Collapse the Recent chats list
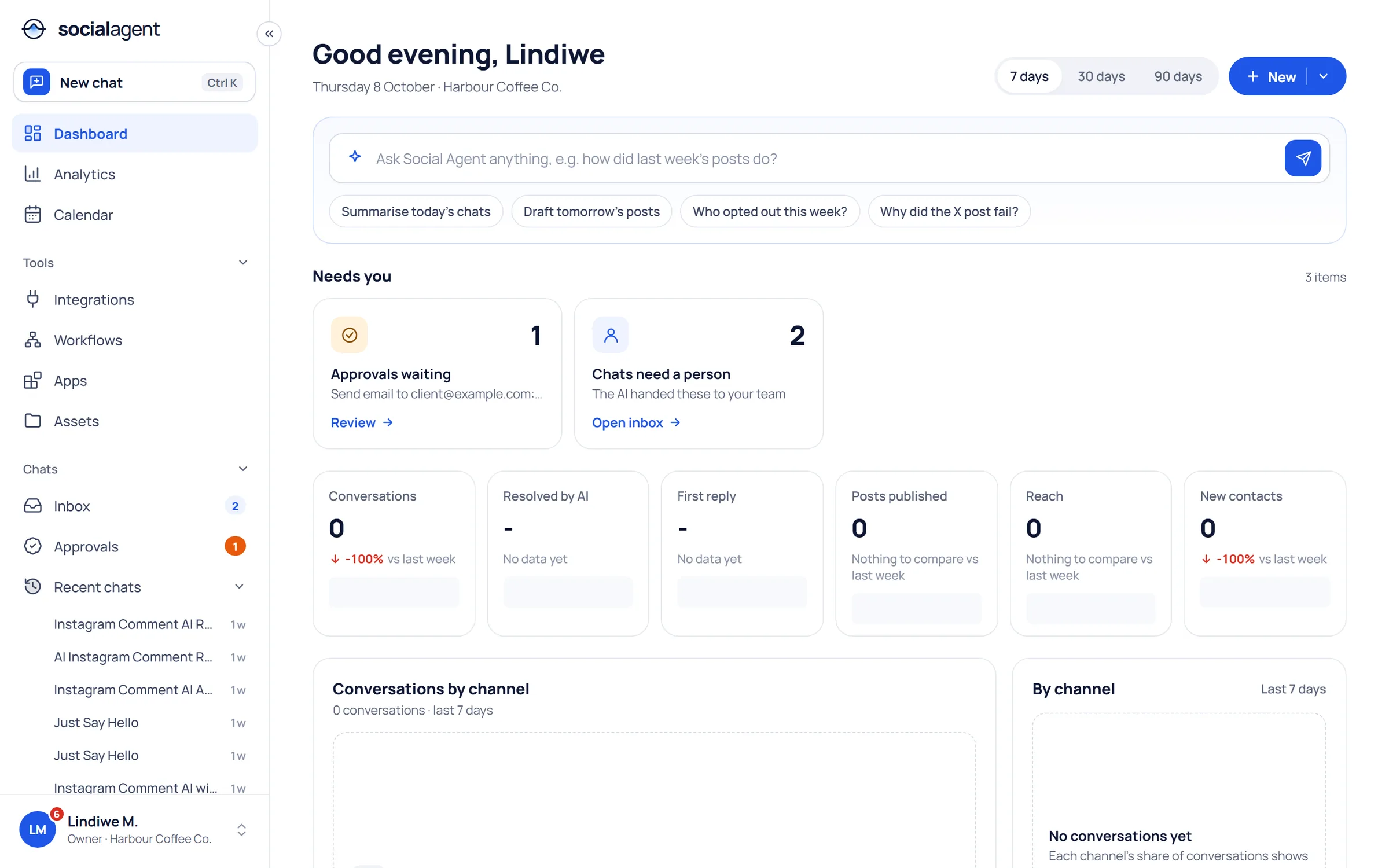1389x868 pixels. point(239,586)
